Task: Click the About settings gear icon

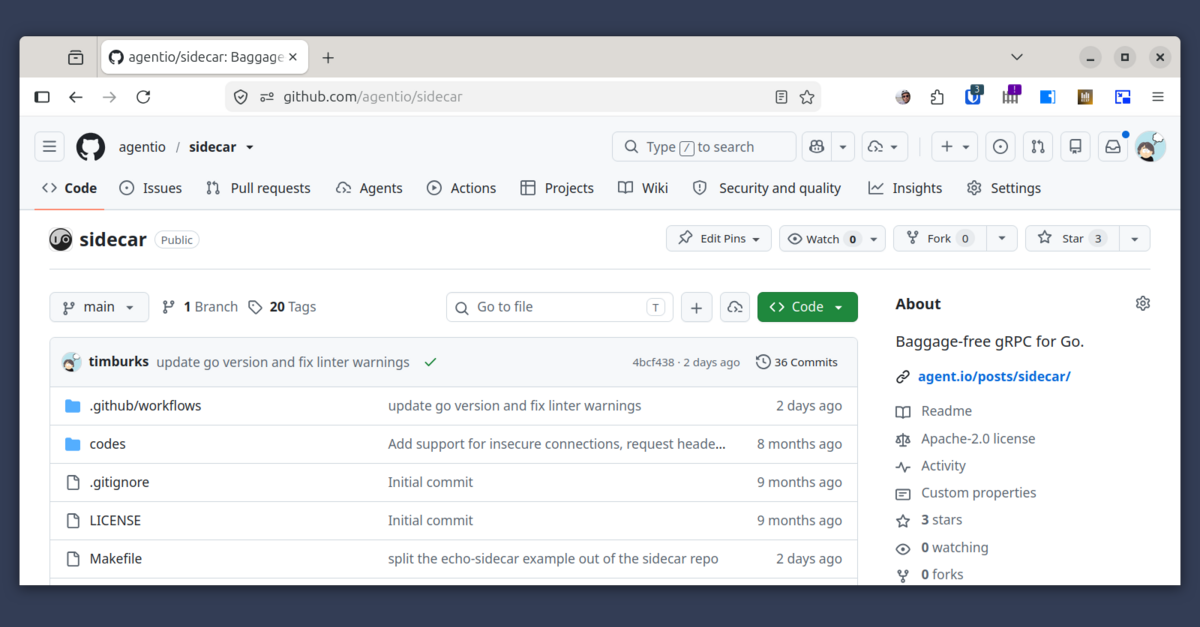Action: tap(1143, 304)
